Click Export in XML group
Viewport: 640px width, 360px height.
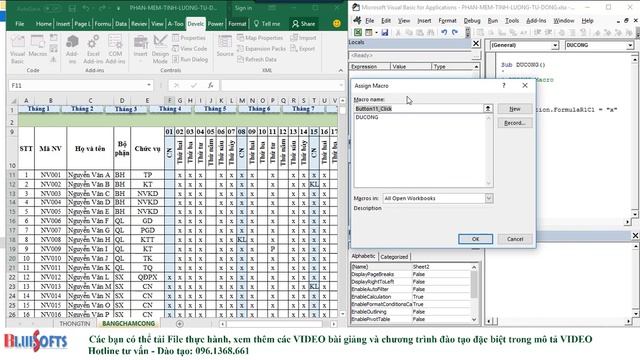302,49
